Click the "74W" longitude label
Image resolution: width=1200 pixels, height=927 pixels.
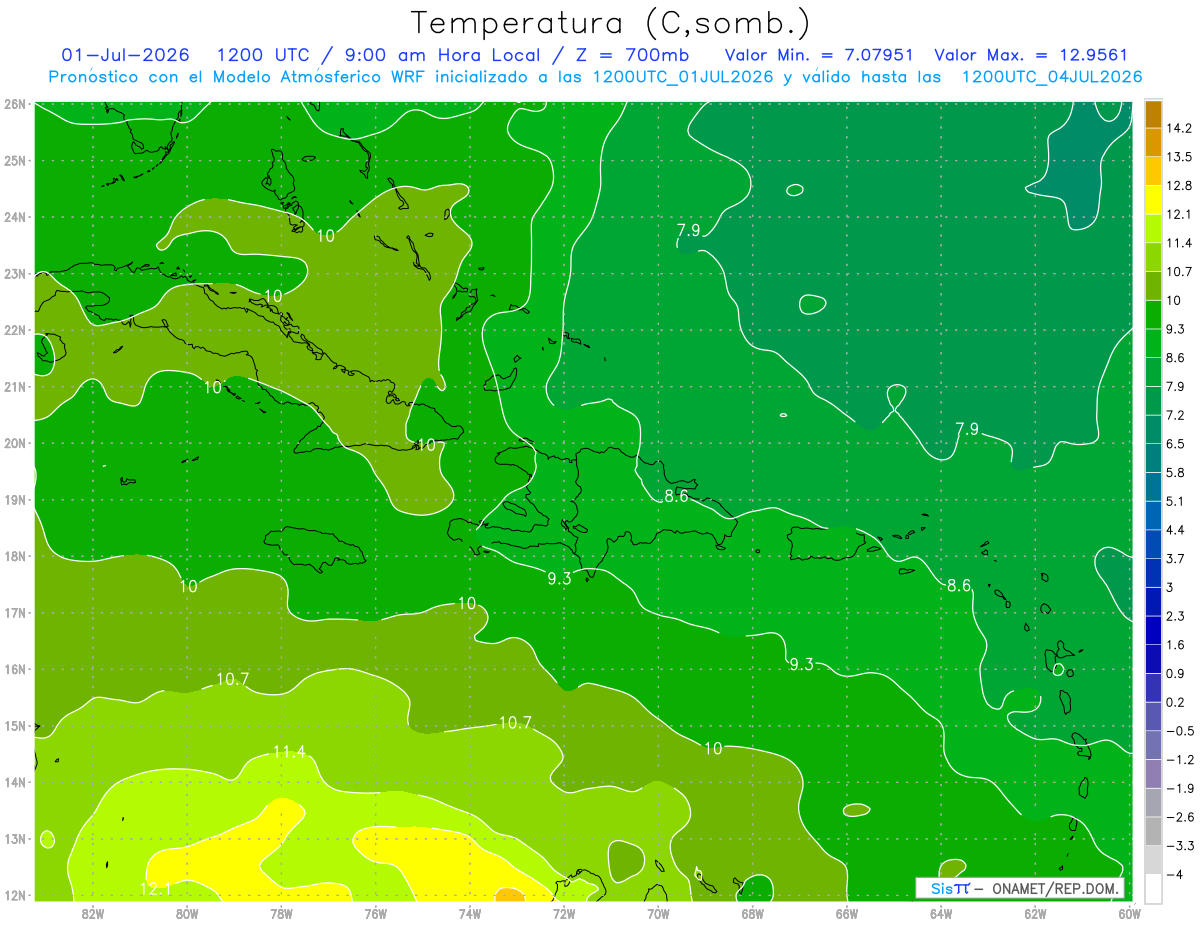point(470,913)
